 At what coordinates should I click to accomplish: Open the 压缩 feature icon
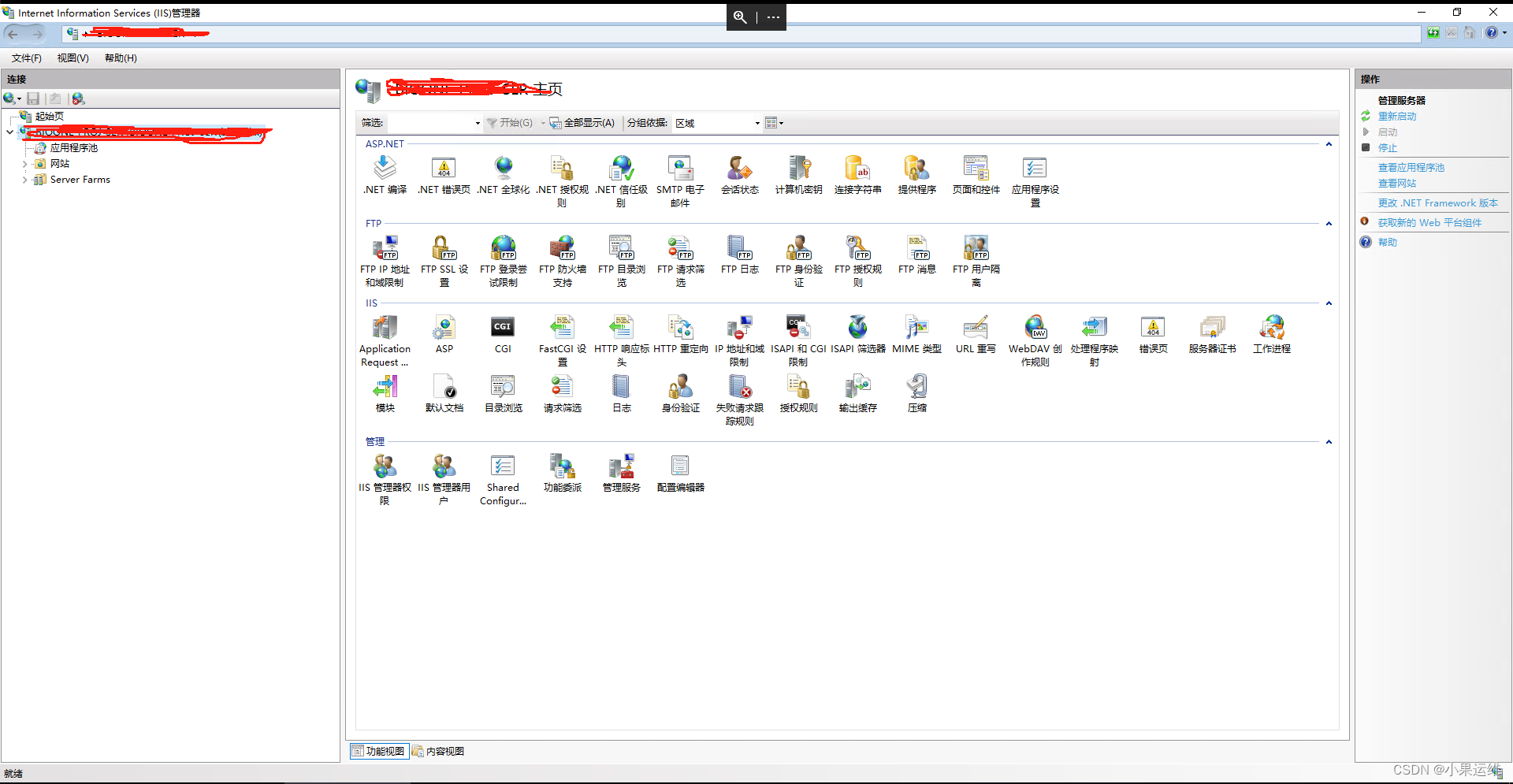pyautogui.click(x=916, y=393)
